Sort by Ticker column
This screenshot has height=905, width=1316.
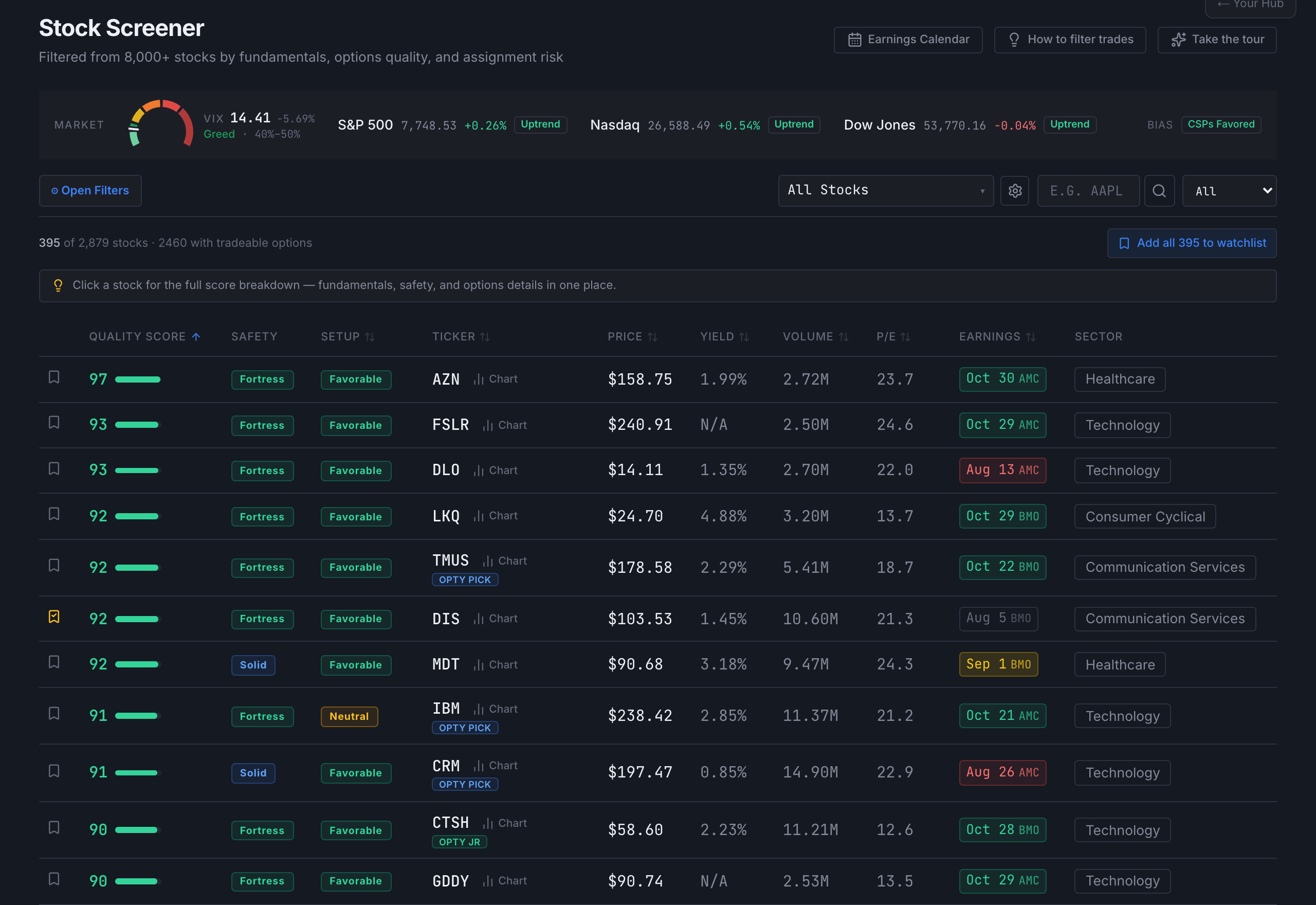point(461,337)
